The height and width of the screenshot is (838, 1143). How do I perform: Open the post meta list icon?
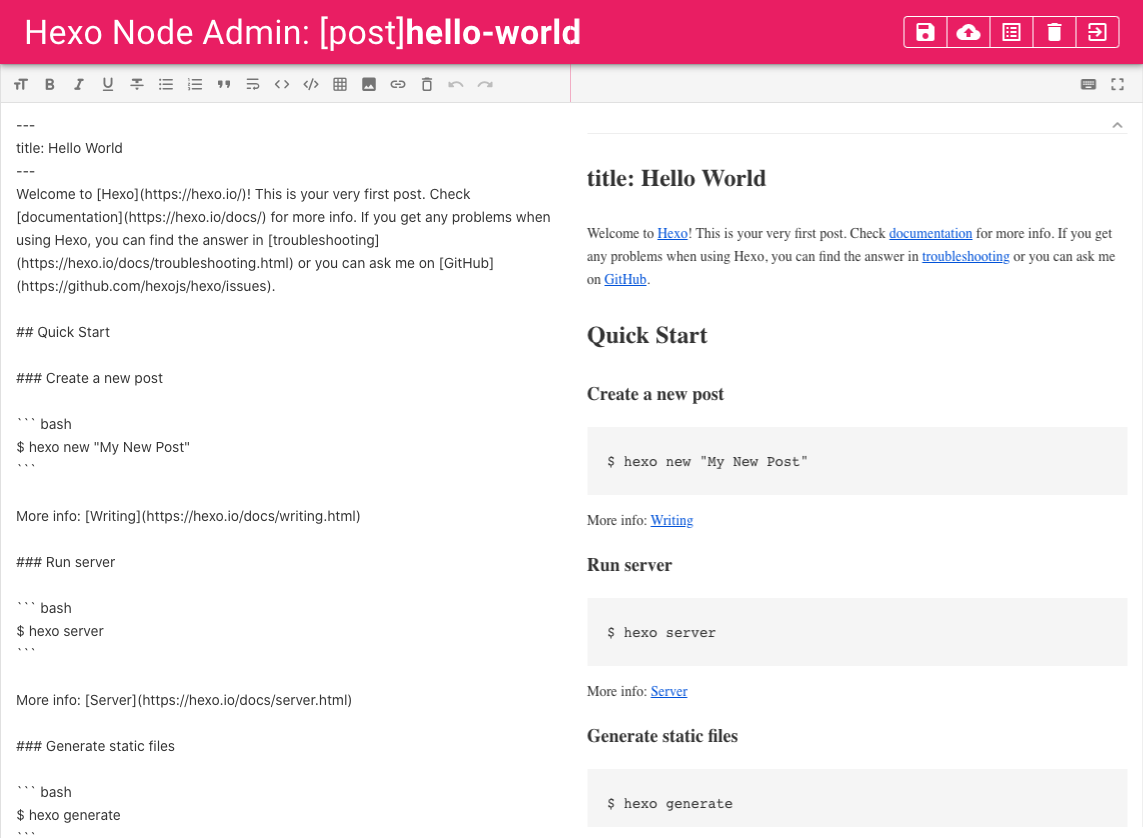[x=1011, y=32]
